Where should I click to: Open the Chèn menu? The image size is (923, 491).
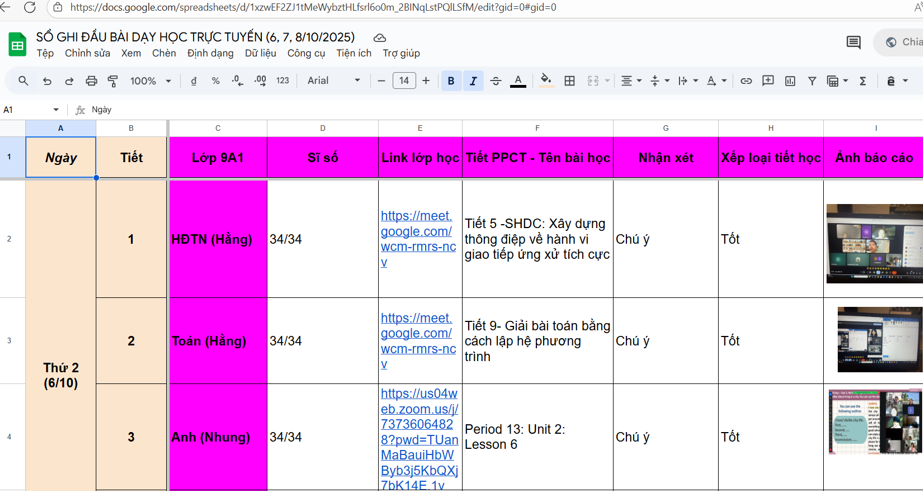tap(164, 53)
